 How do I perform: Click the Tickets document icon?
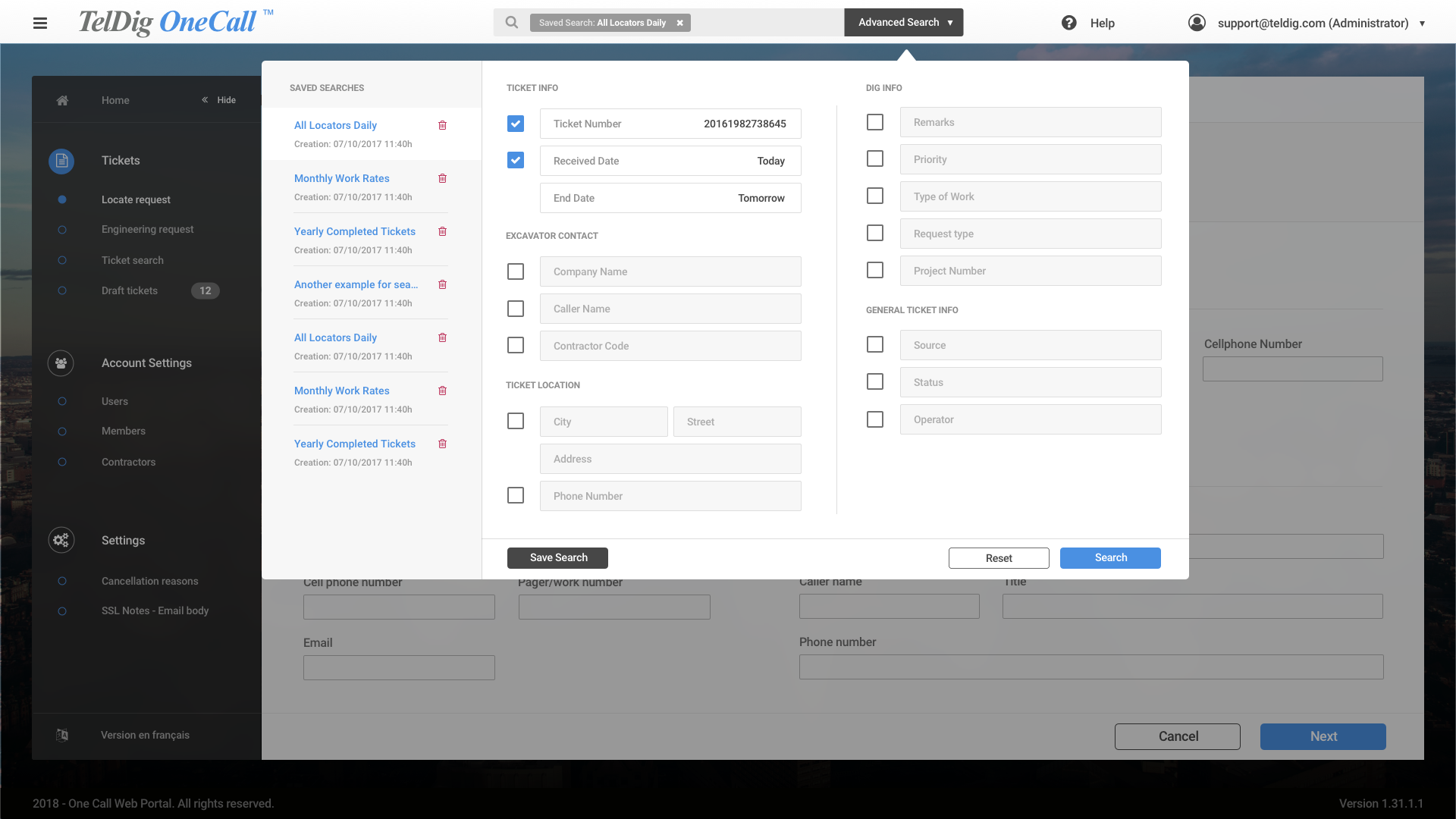(x=61, y=161)
